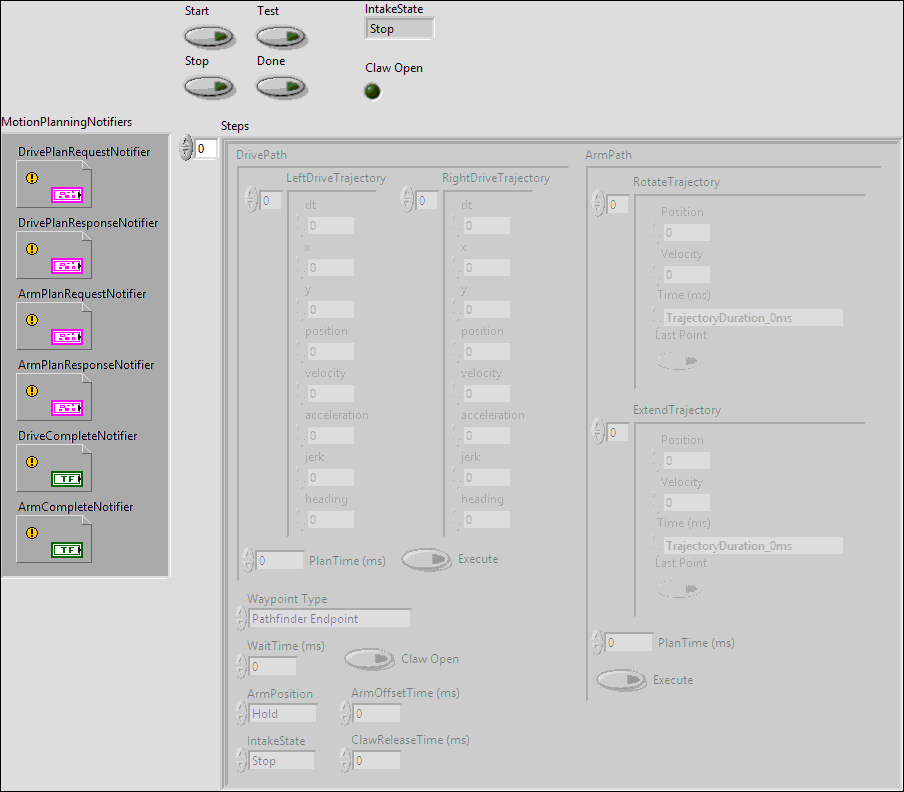Image resolution: width=904 pixels, height=792 pixels.
Task: Open the ArmPosition Hold dropdown
Action: coord(283,713)
